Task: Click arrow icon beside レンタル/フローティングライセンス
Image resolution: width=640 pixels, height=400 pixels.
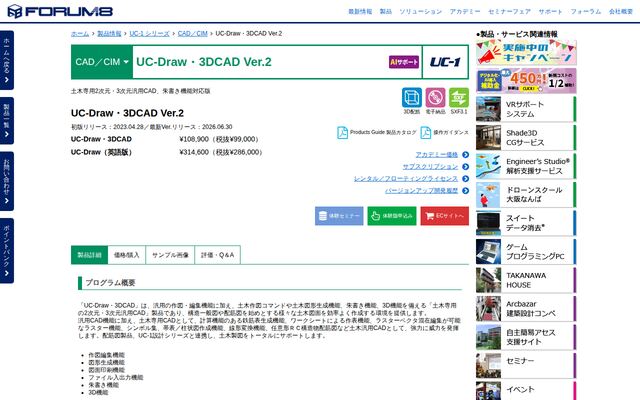Action: pyautogui.click(x=465, y=179)
